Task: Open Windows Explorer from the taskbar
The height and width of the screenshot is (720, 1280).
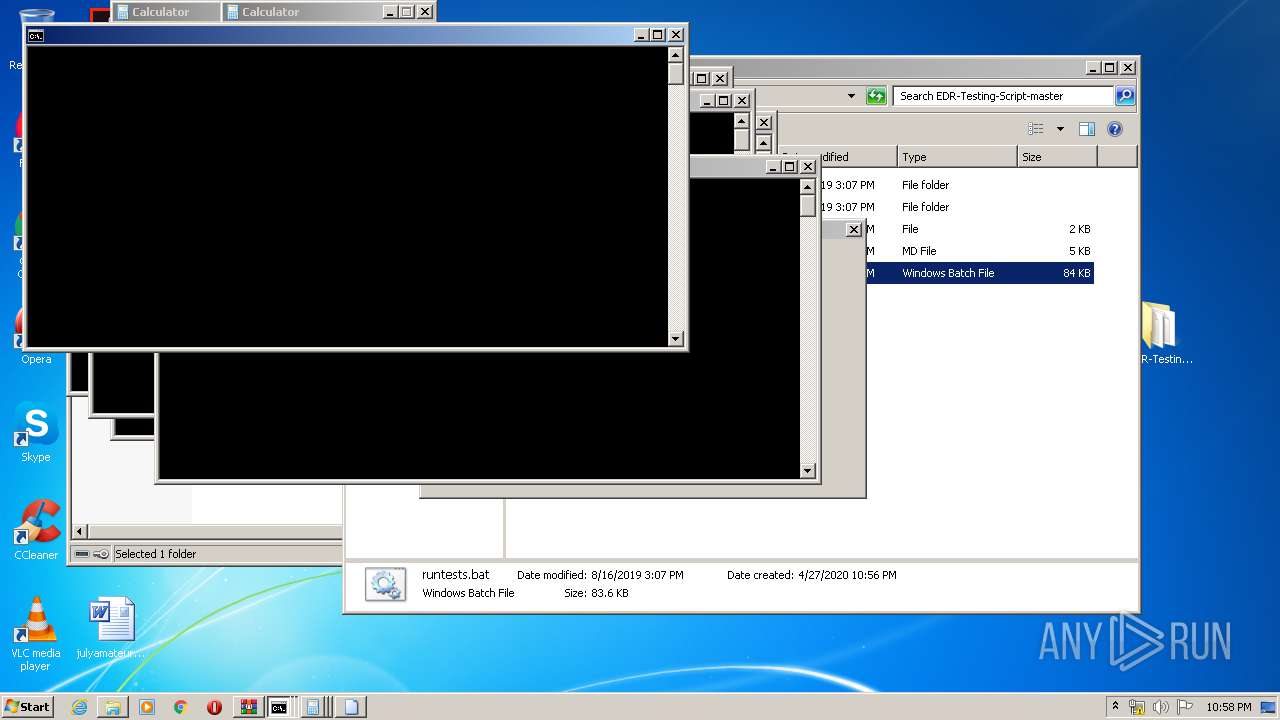Action: tap(113, 707)
